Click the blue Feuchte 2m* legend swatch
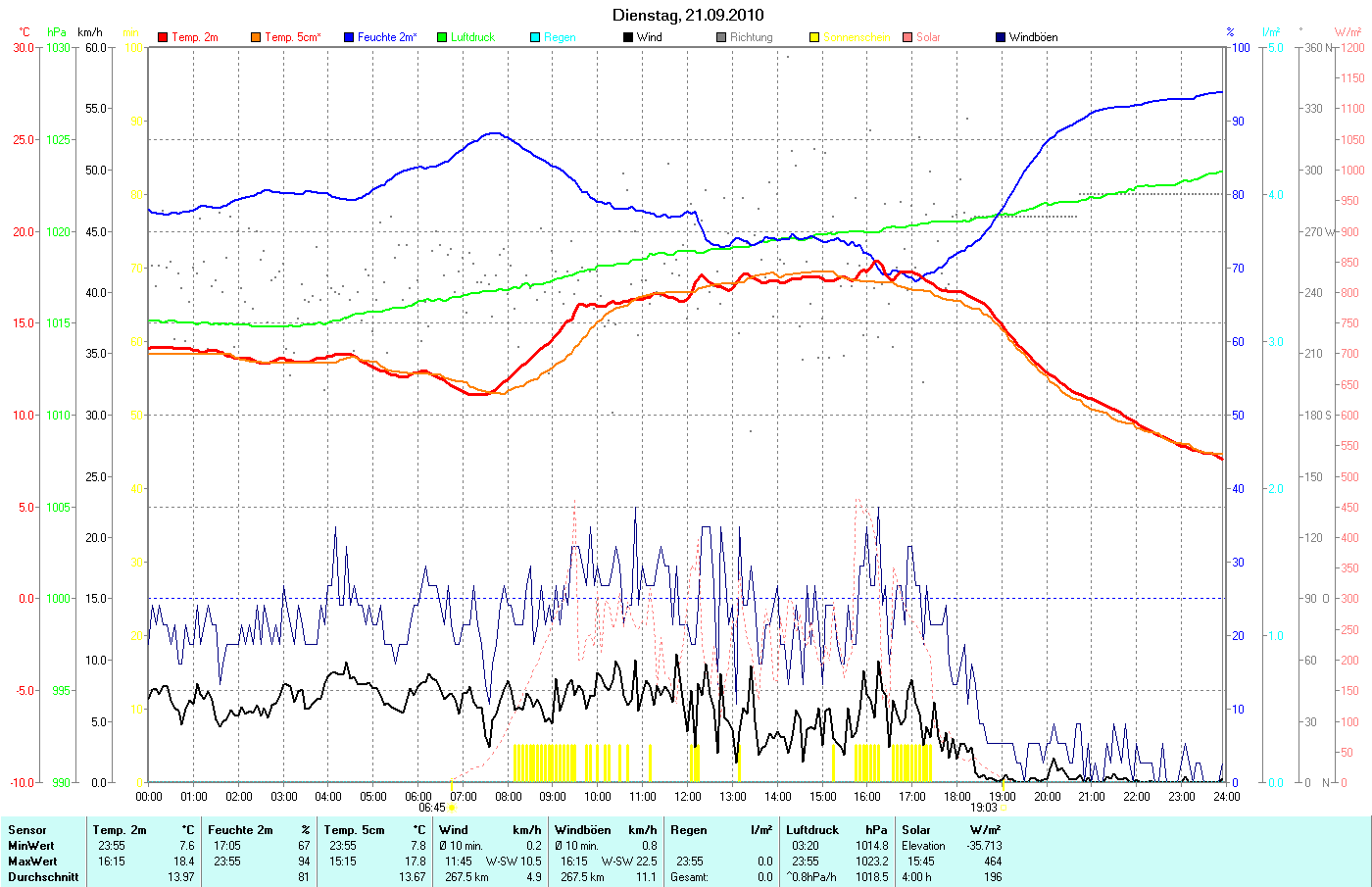 click(x=349, y=37)
